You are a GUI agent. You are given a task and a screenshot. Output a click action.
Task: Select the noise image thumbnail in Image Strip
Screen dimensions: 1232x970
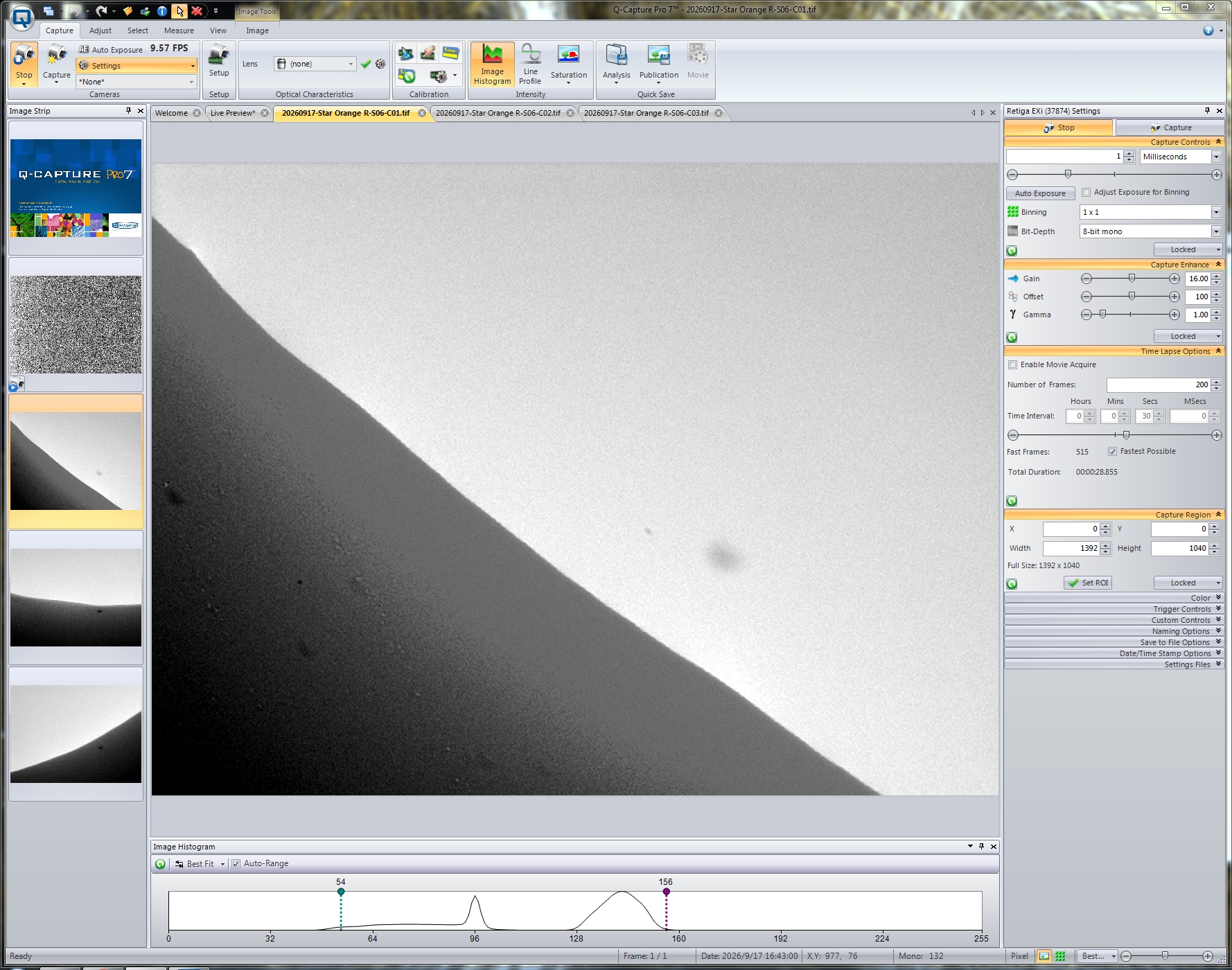[x=76, y=324]
